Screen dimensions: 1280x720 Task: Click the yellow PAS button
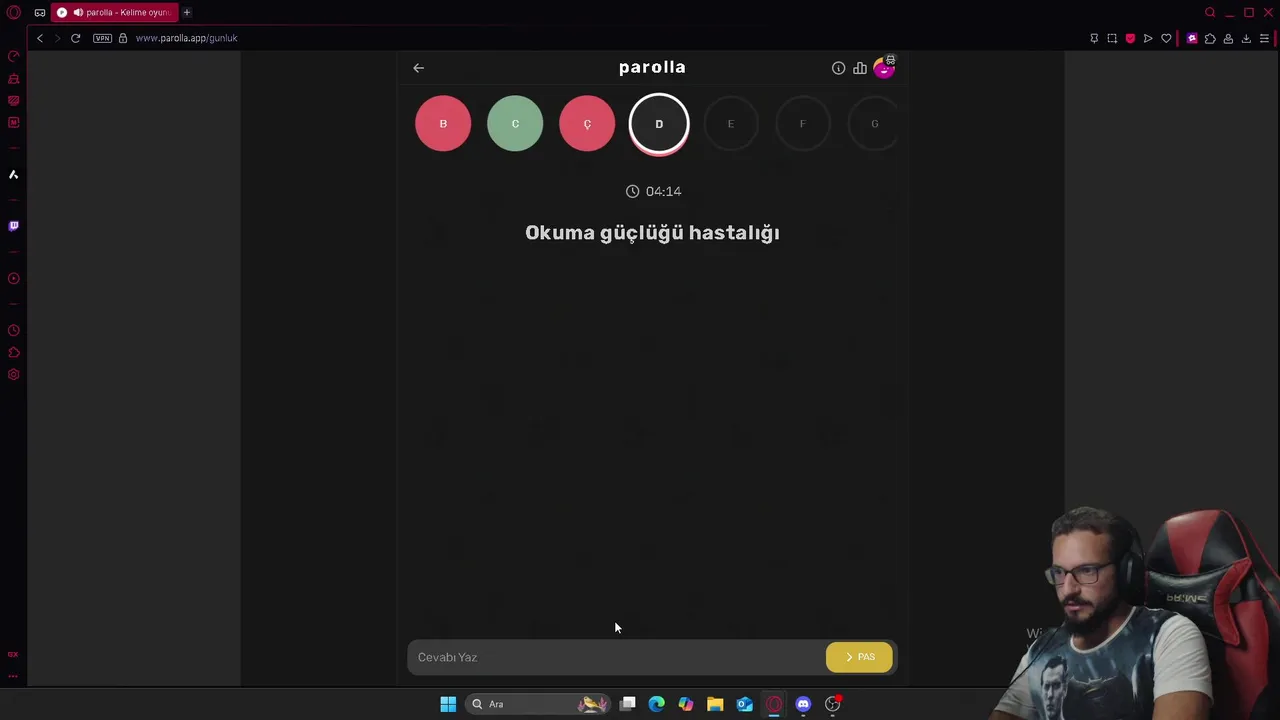(x=859, y=657)
